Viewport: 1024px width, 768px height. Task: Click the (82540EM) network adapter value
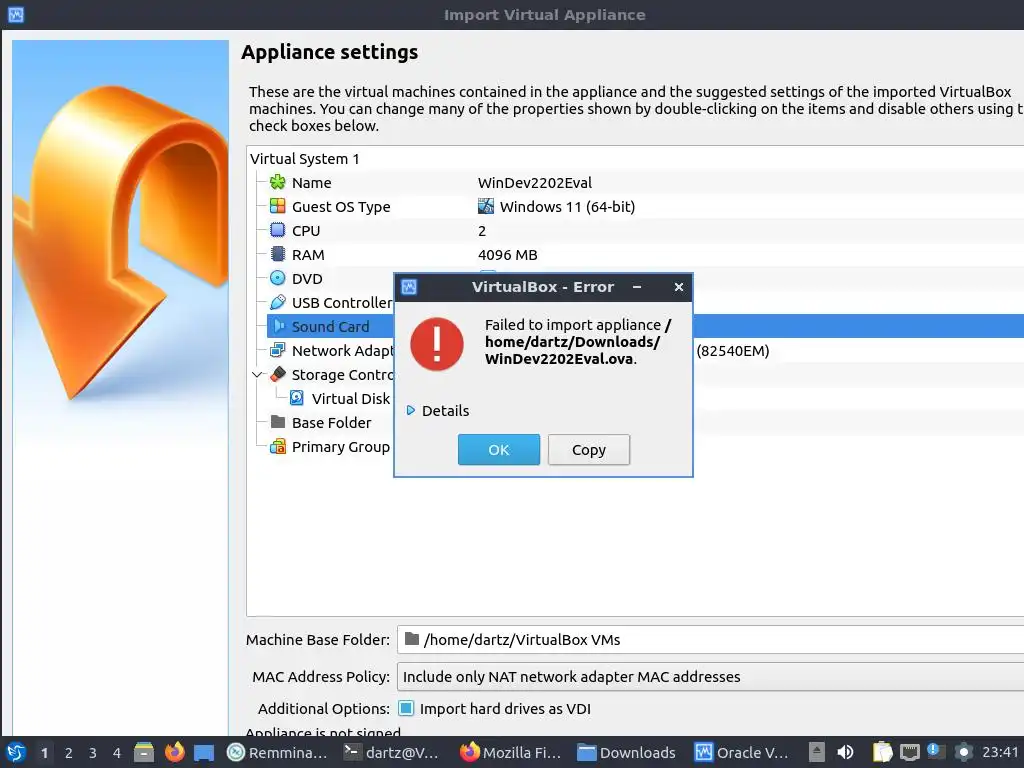pos(733,351)
